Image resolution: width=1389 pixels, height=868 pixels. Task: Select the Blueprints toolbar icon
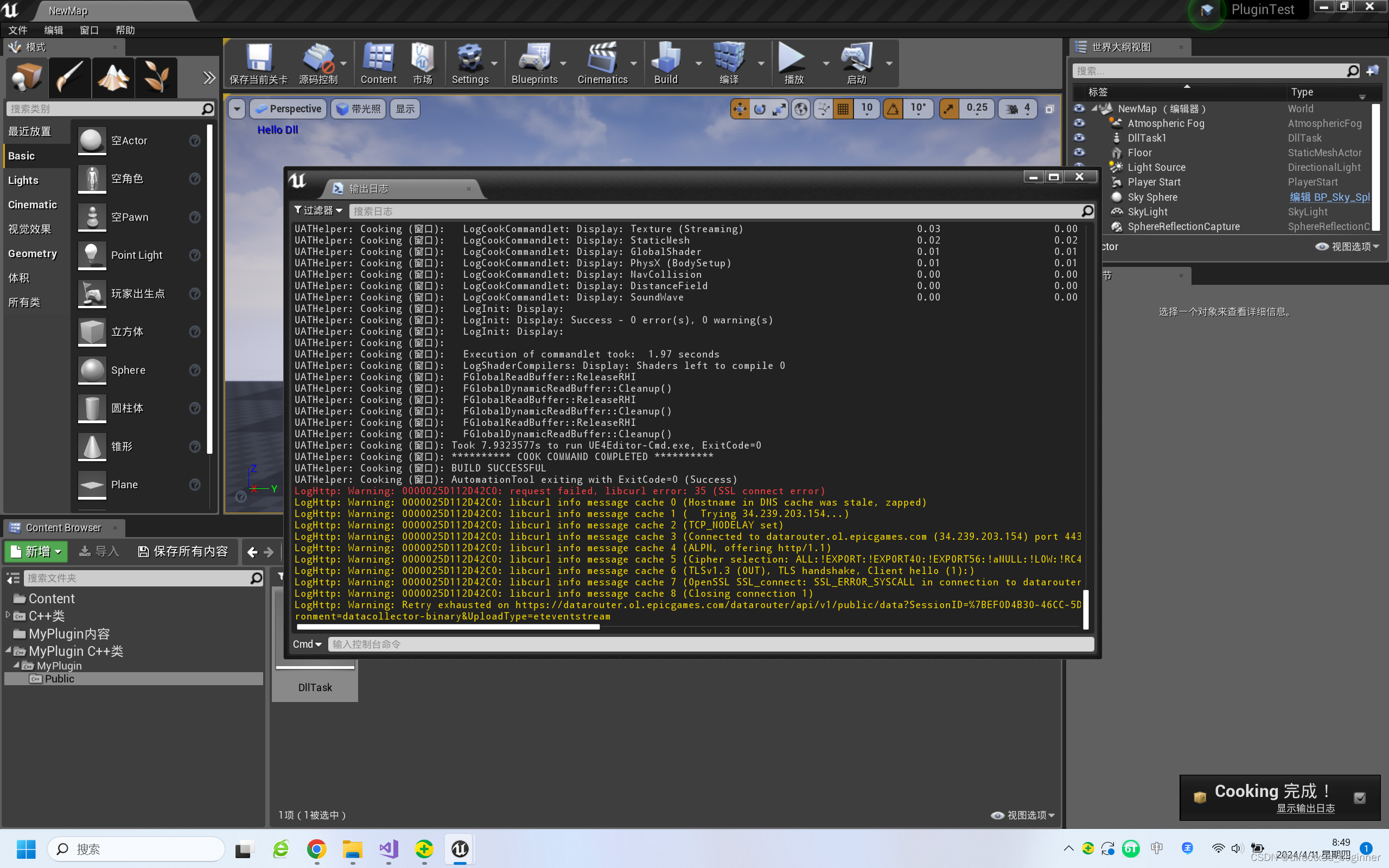(x=534, y=63)
